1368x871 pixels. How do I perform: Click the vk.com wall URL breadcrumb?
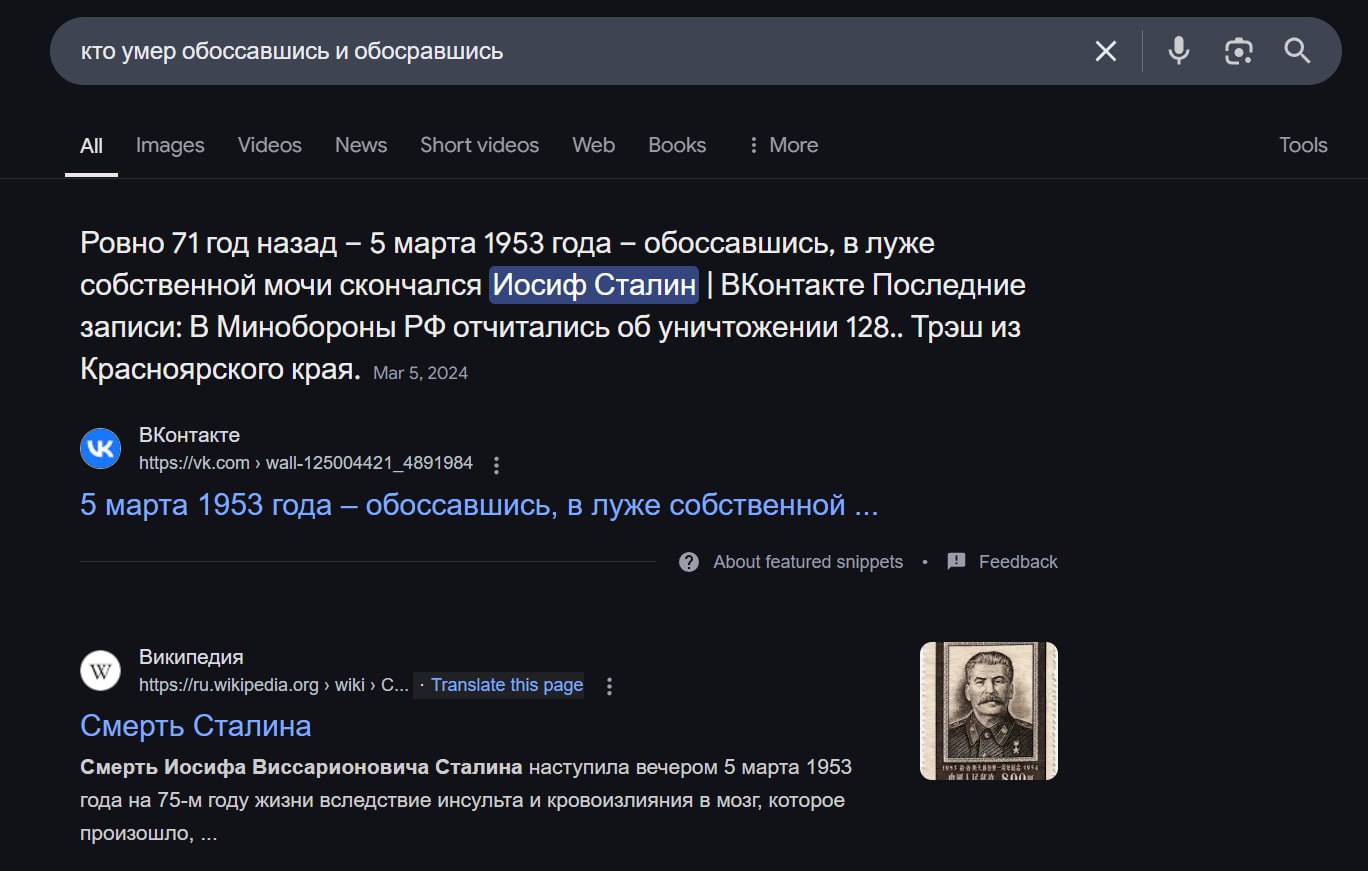point(306,464)
